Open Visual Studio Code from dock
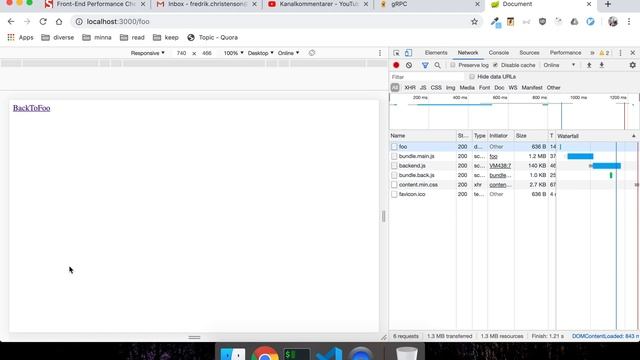 point(329,353)
